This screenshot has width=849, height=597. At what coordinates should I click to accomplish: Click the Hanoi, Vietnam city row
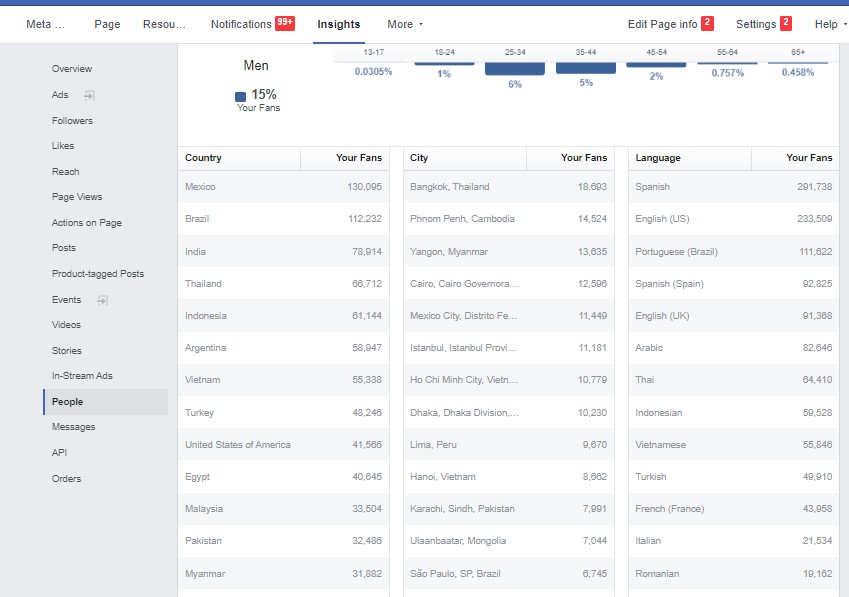pyautogui.click(x=508, y=477)
